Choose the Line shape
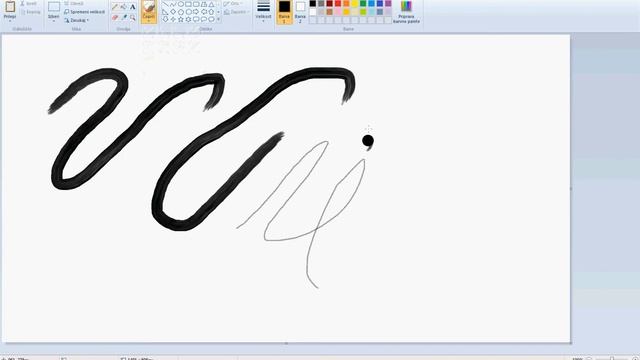Image resolution: width=640 pixels, height=360 pixels. click(165, 4)
